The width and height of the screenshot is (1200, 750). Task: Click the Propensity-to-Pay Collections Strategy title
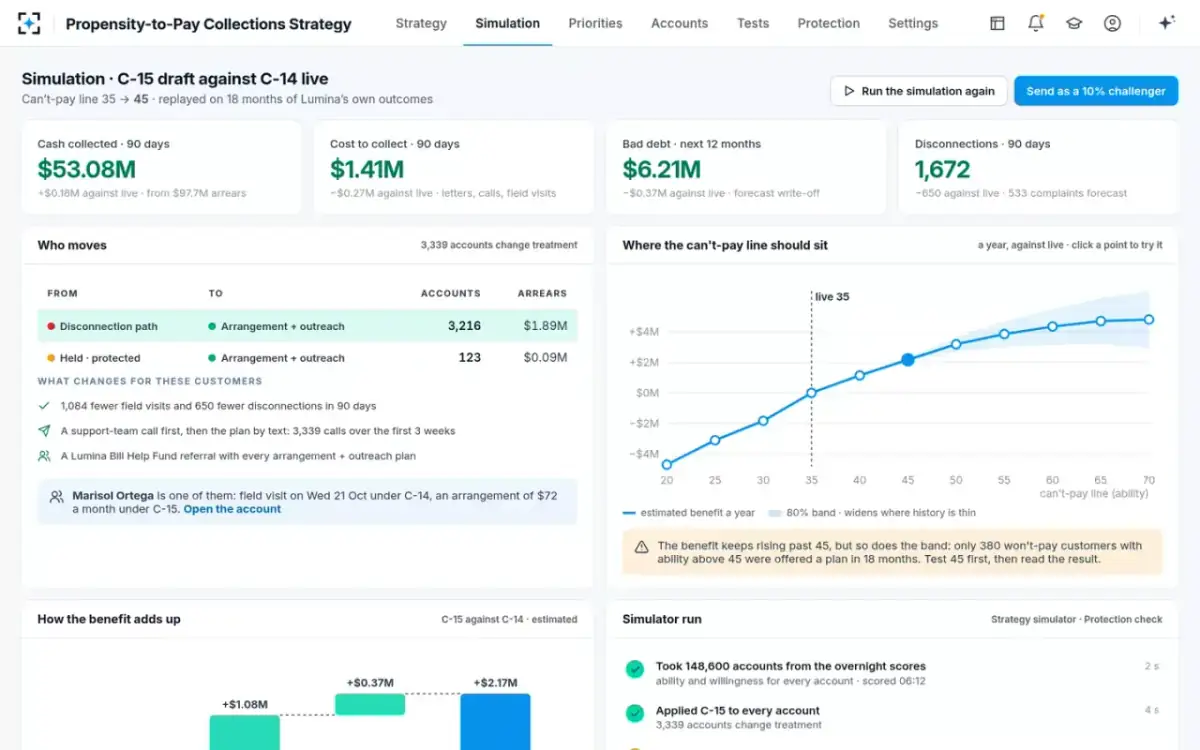208,24
